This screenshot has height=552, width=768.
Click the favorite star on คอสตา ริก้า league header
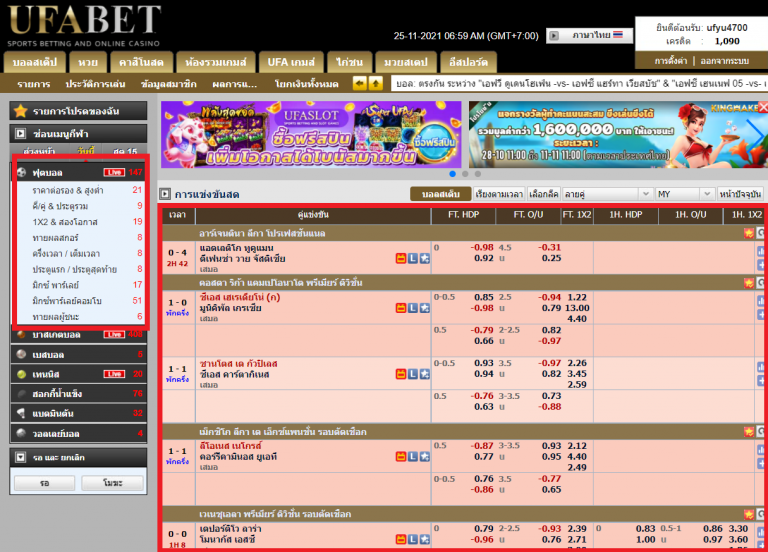click(x=748, y=283)
